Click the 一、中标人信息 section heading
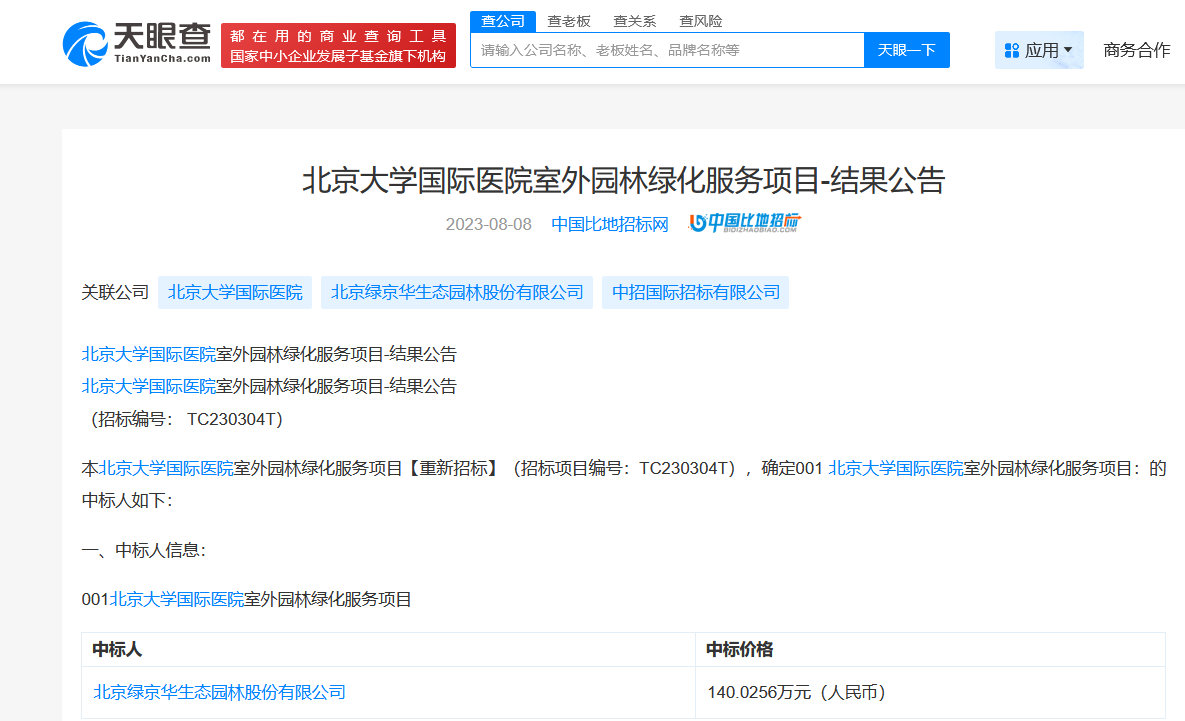The height and width of the screenshot is (721, 1185). (x=144, y=550)
